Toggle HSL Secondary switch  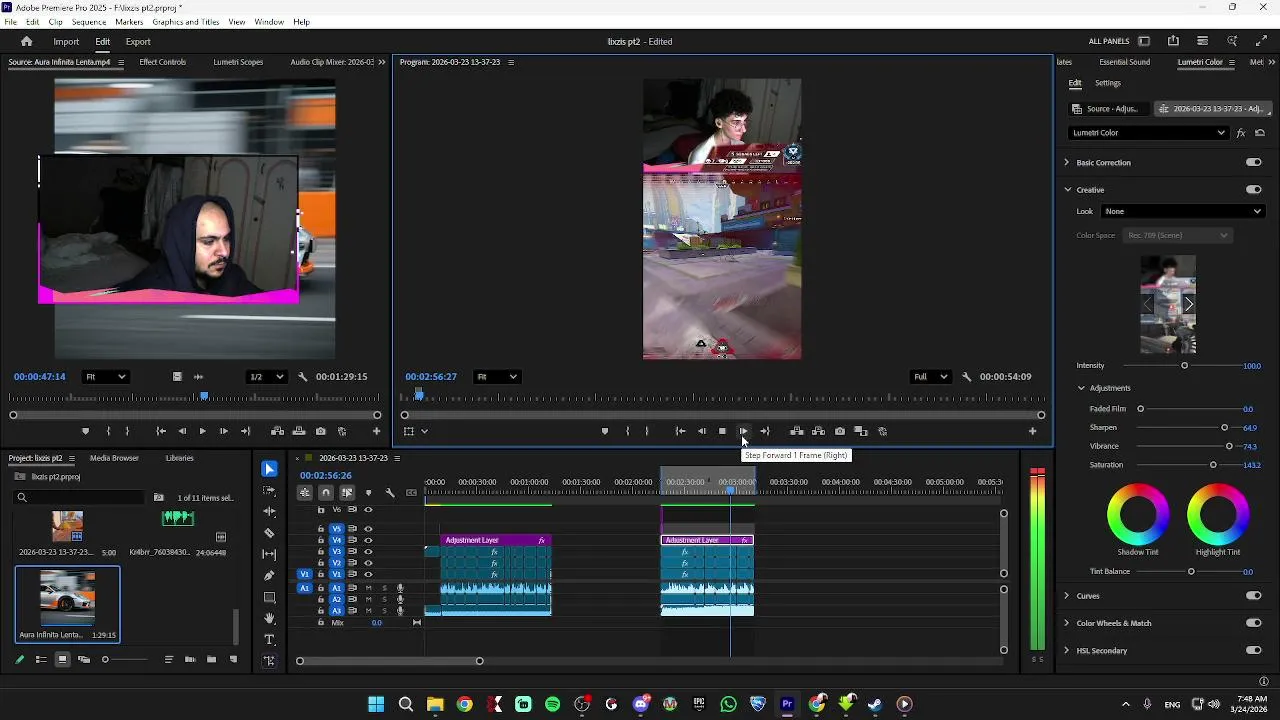point(1253,650)
